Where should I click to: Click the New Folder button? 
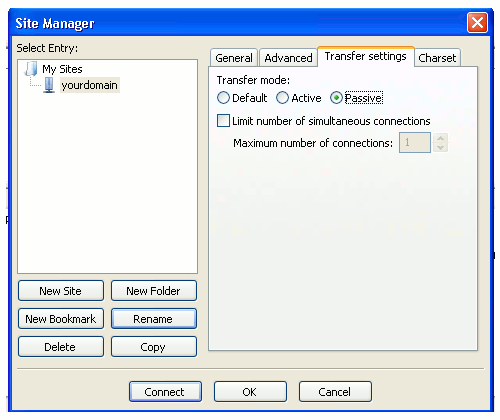pos(153,291)
